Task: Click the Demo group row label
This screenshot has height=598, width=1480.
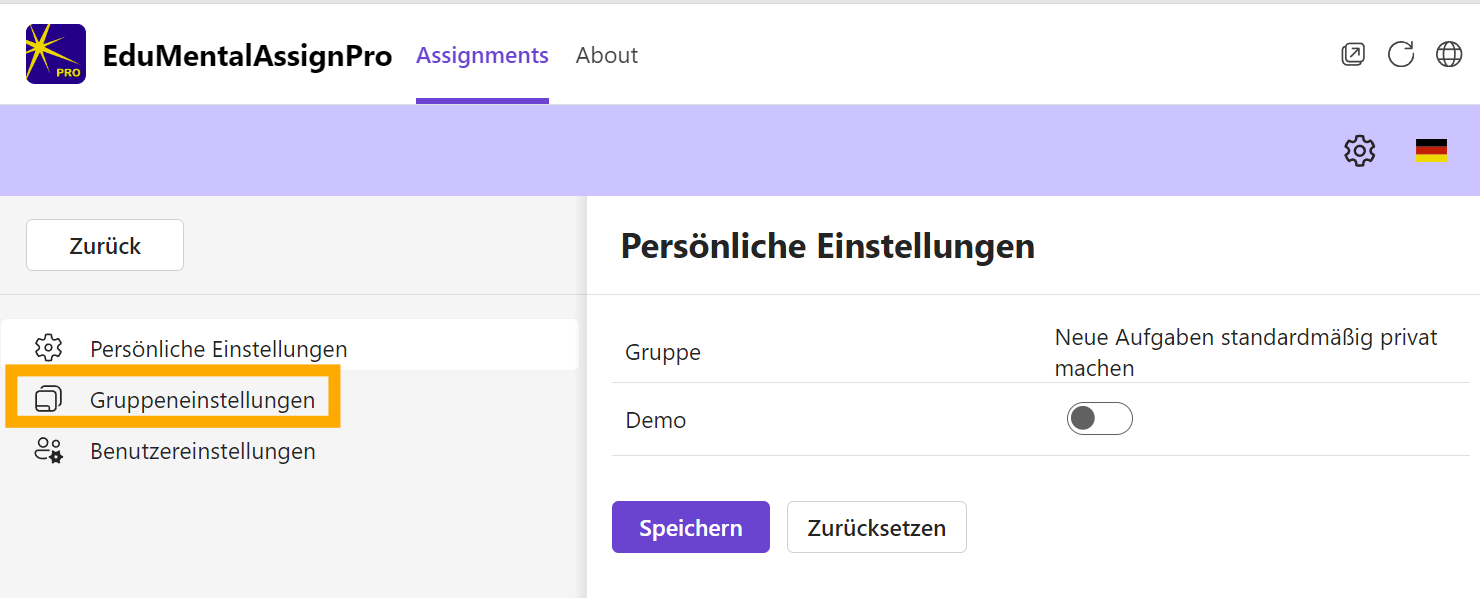Action: [655, 420]
